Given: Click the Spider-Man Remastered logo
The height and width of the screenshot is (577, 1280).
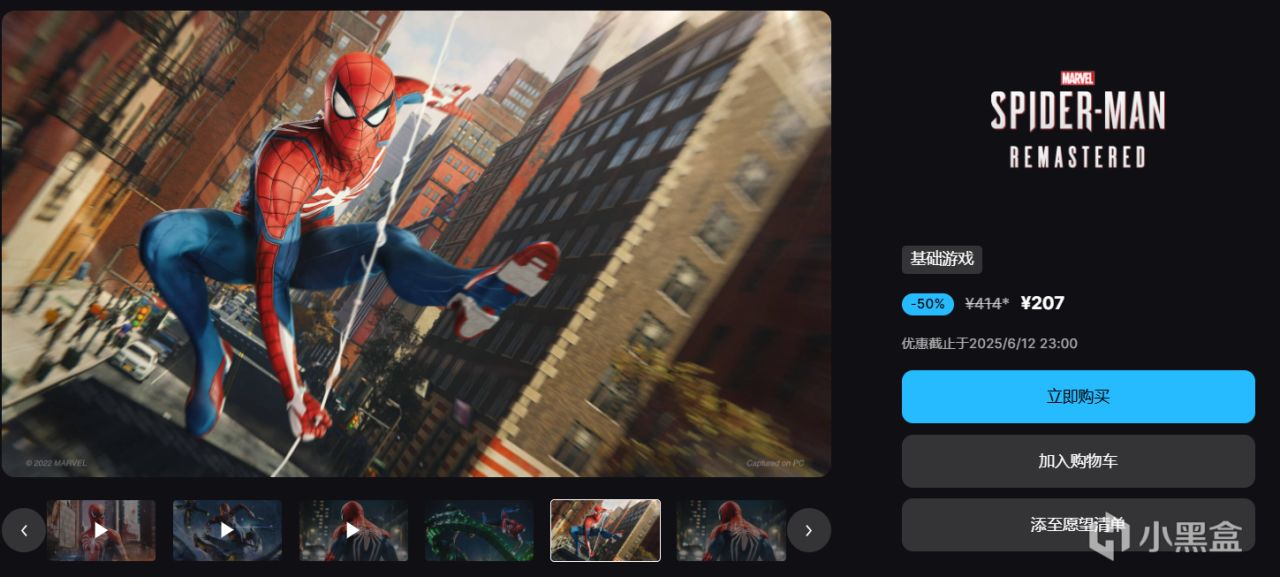Looking at the screenshot, I should point(1078,120).
